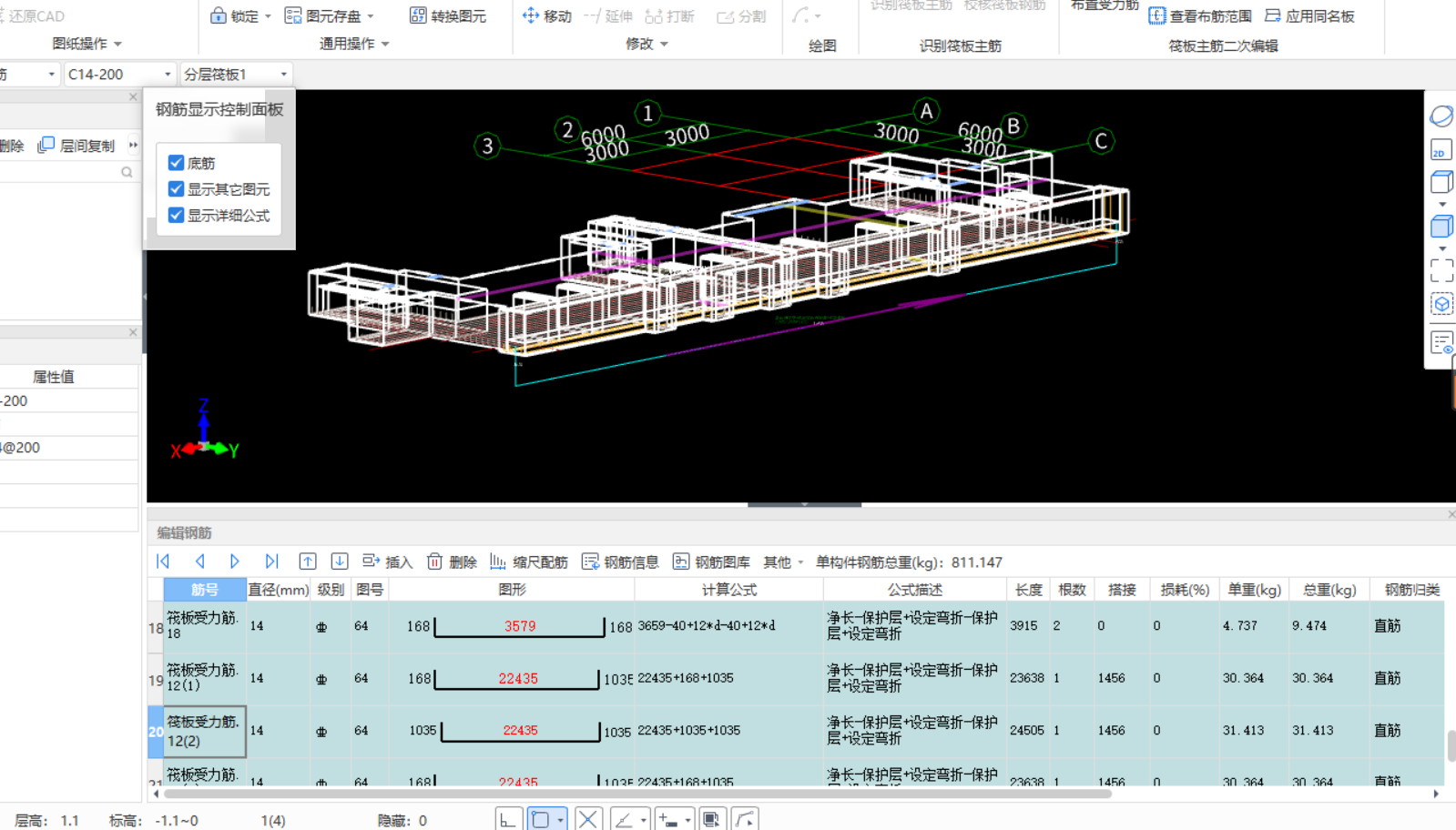Click the 删除 trash icon in rebar toolbar
Image resolution: width=1456 pixels, height=830 pixels.
(x=435, y=562)
